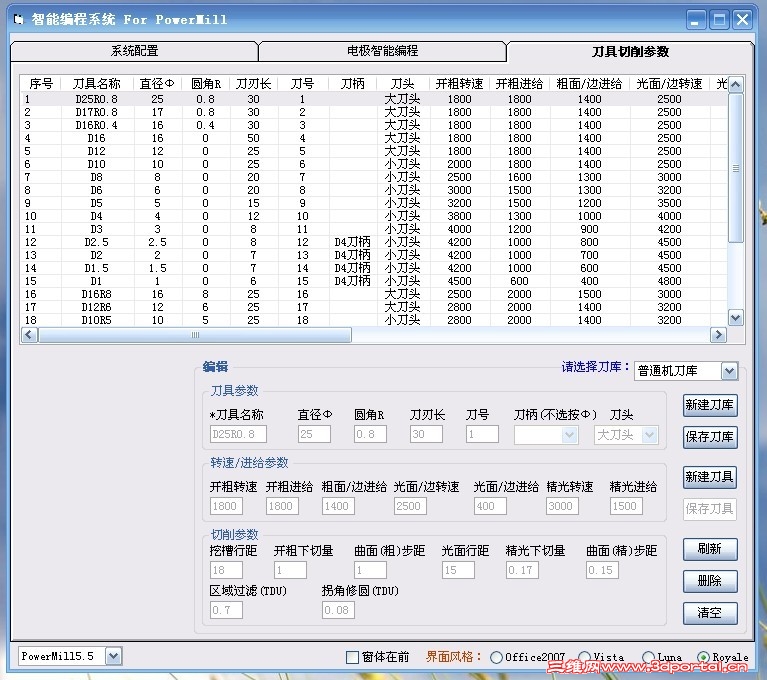
Task: Click the 精光转速 input field showing 3000
Action: (562, 506)
